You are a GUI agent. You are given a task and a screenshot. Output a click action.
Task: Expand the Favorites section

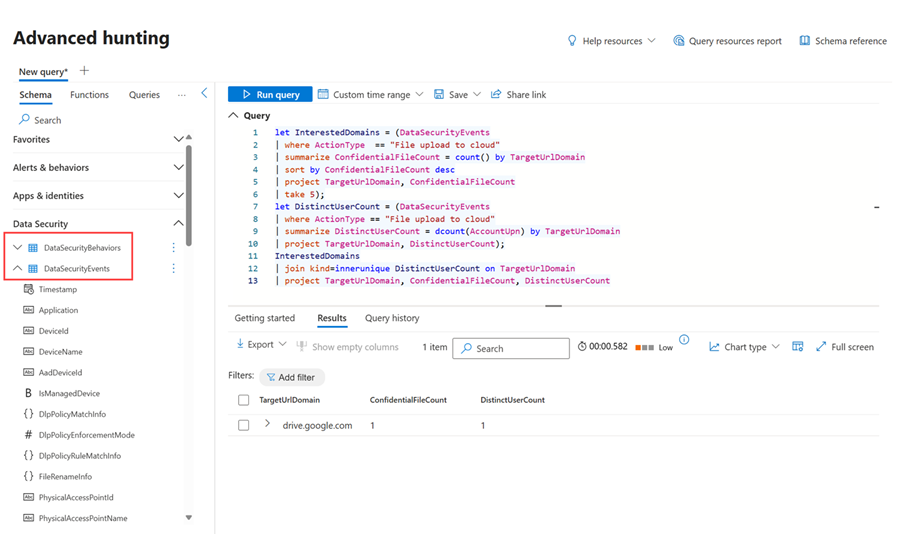point(179,139)
